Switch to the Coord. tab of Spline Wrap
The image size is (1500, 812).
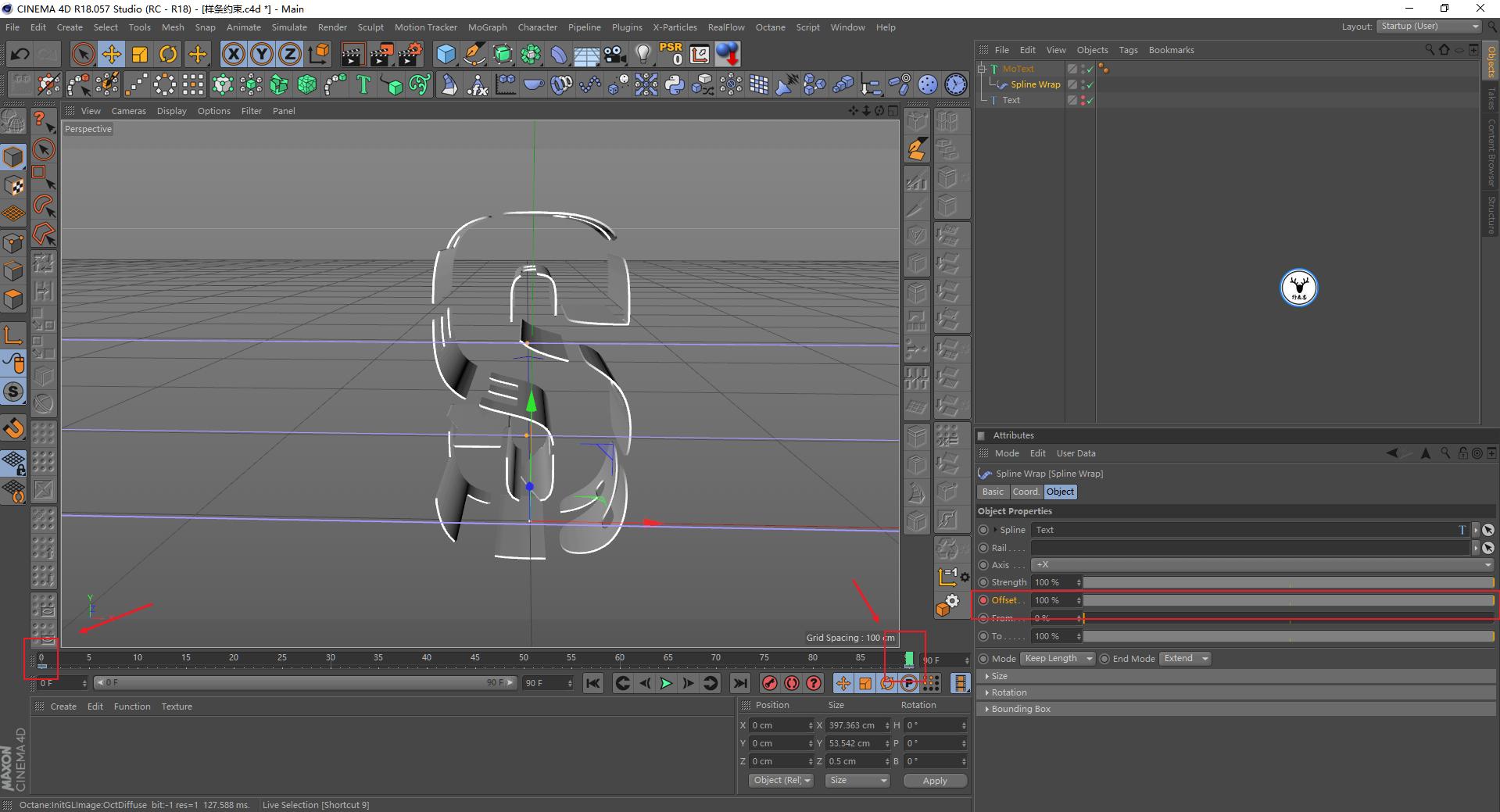point(1025,492)
